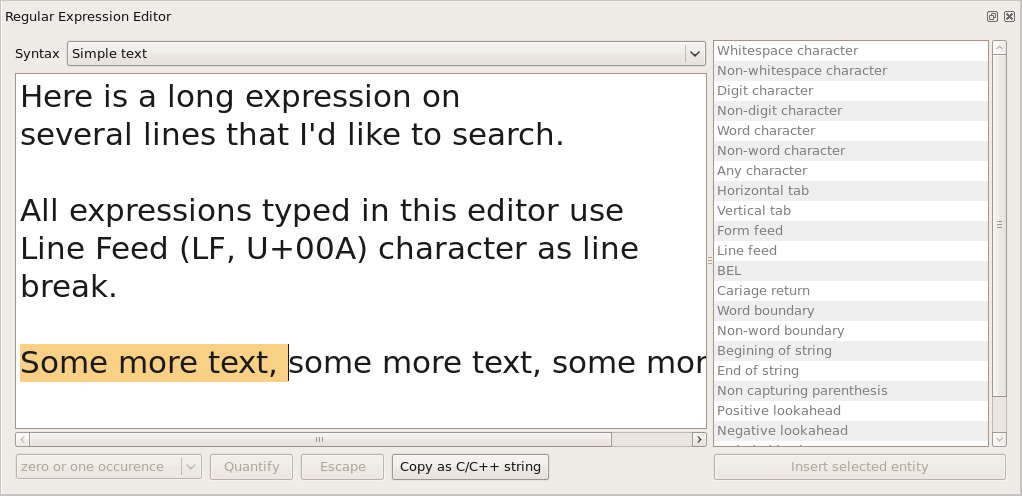Screen dimensions: 1022x496
Task: Click horizontal scrollbar left arrow
Action: [23, 439]
